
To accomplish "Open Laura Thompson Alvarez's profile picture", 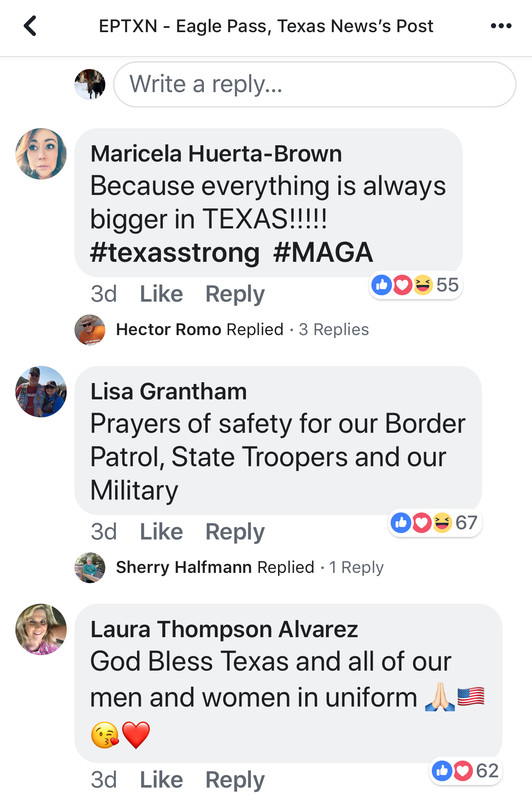I will click(41, 629).
